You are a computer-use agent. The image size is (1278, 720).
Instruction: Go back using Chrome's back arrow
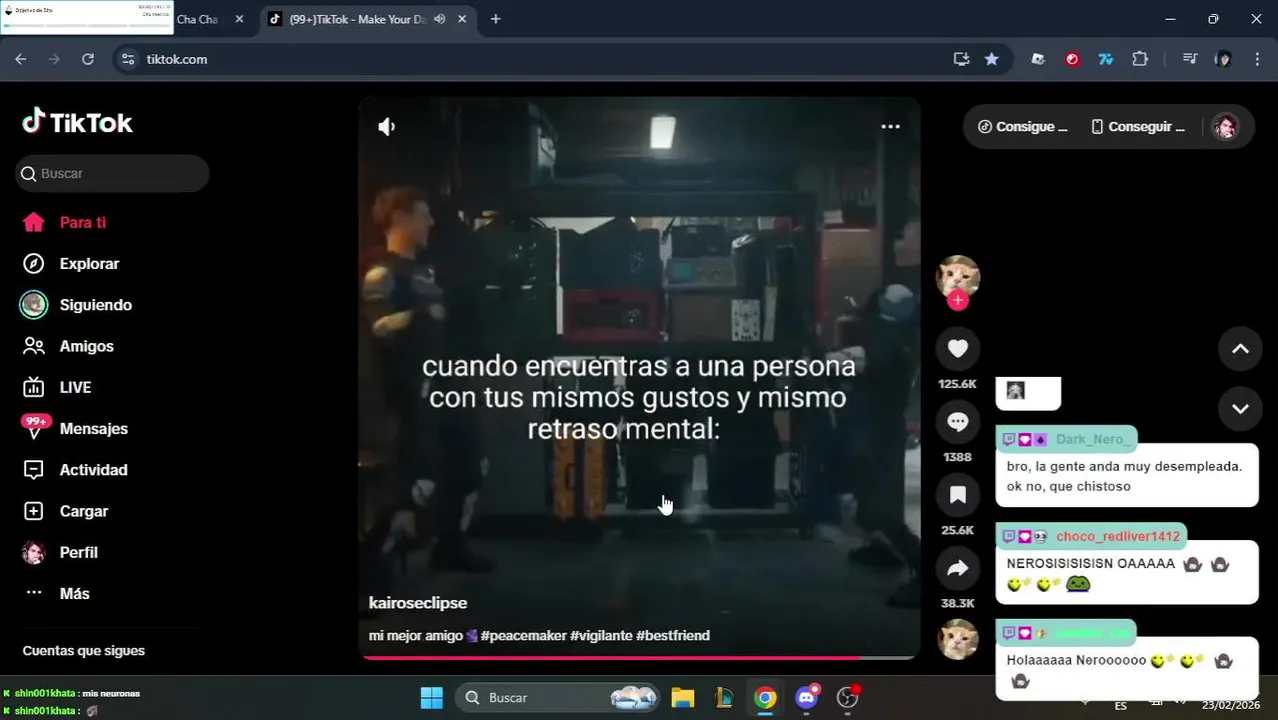pos(21,59)
